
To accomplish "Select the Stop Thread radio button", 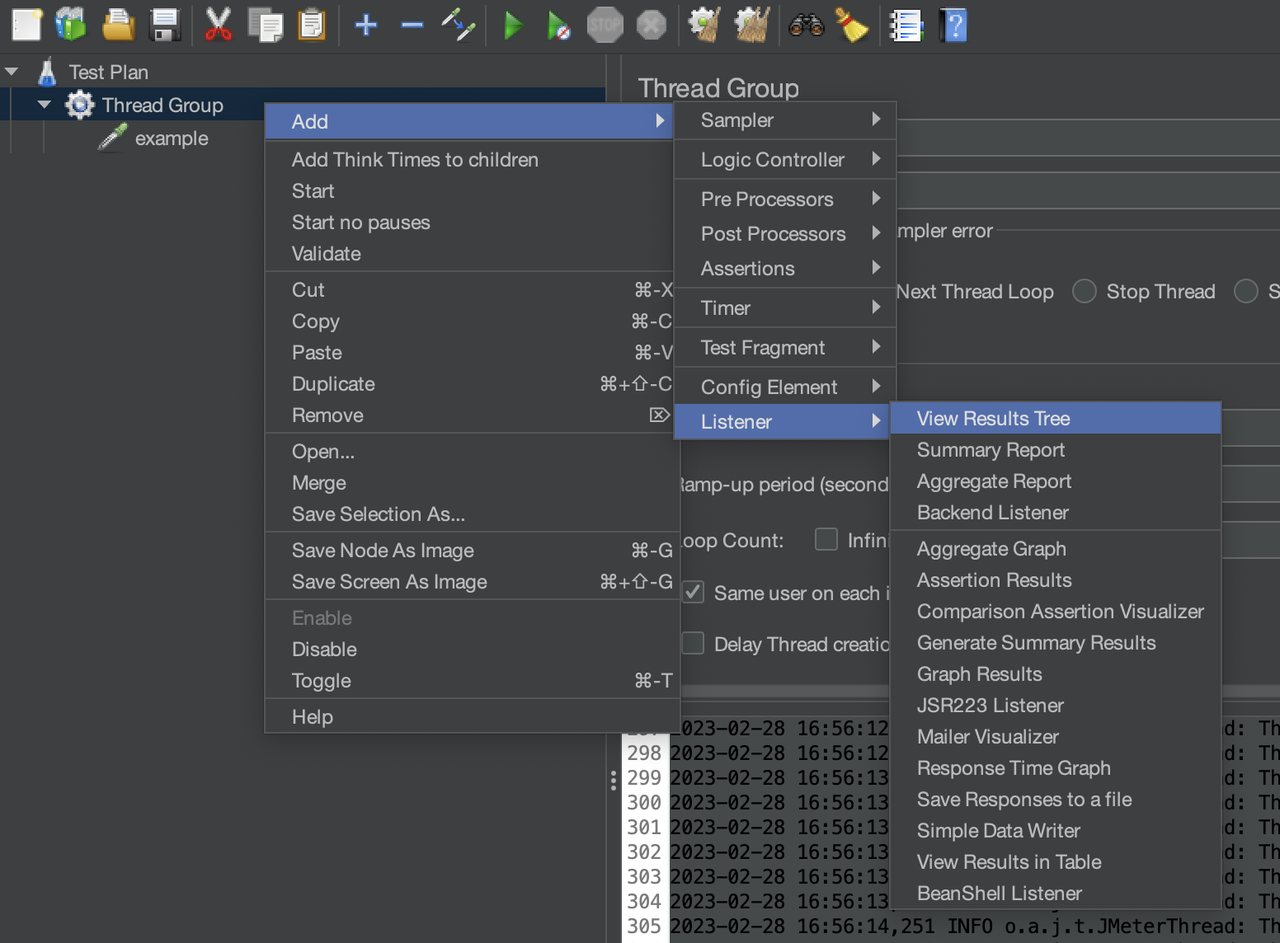I will tap(1084, 292).
